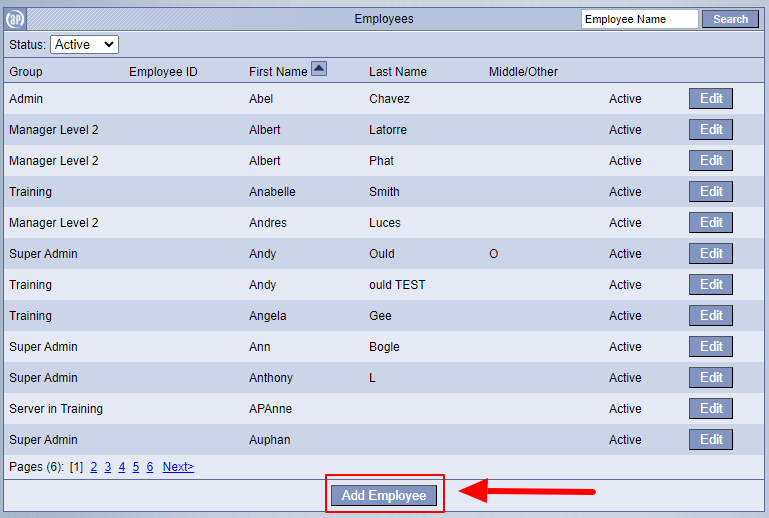Viewport: 769px width, 518px height.
Task: Select the last name ould TEST cell
Action: tap(397, 285)
